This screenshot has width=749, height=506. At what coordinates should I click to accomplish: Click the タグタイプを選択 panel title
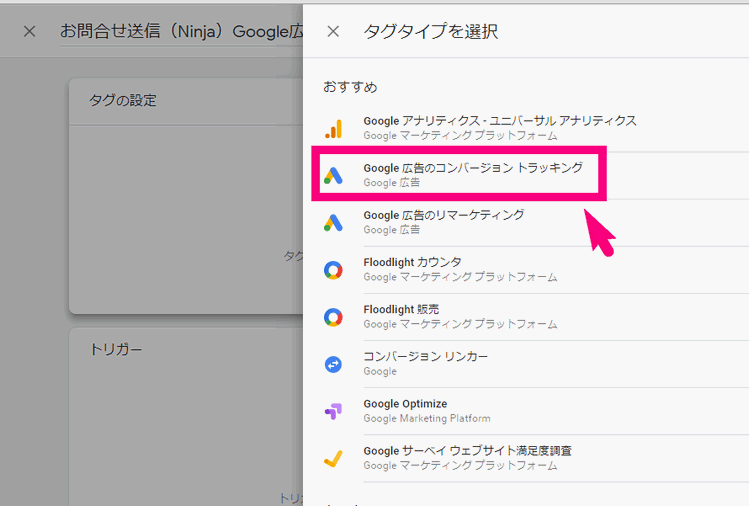(x=431, y=32)
